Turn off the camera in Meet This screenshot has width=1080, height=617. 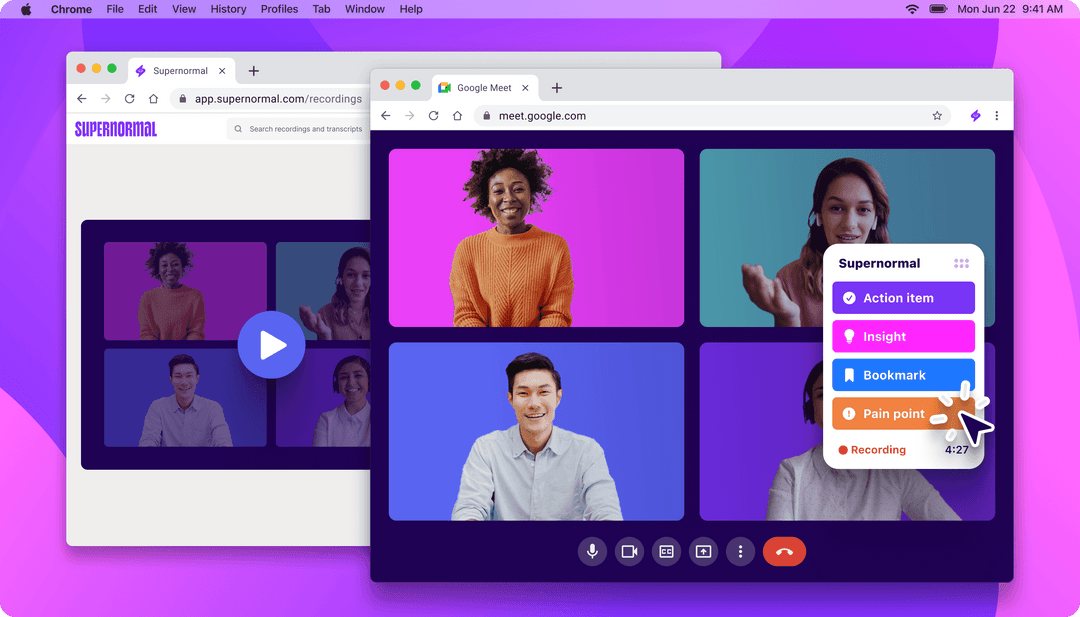click(x=629, y=551)
